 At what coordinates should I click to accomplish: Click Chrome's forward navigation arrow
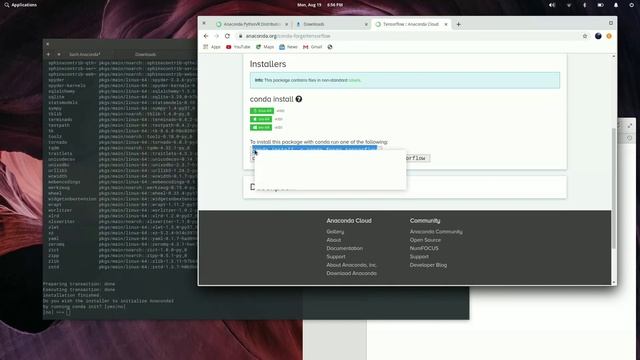point(216,36)
